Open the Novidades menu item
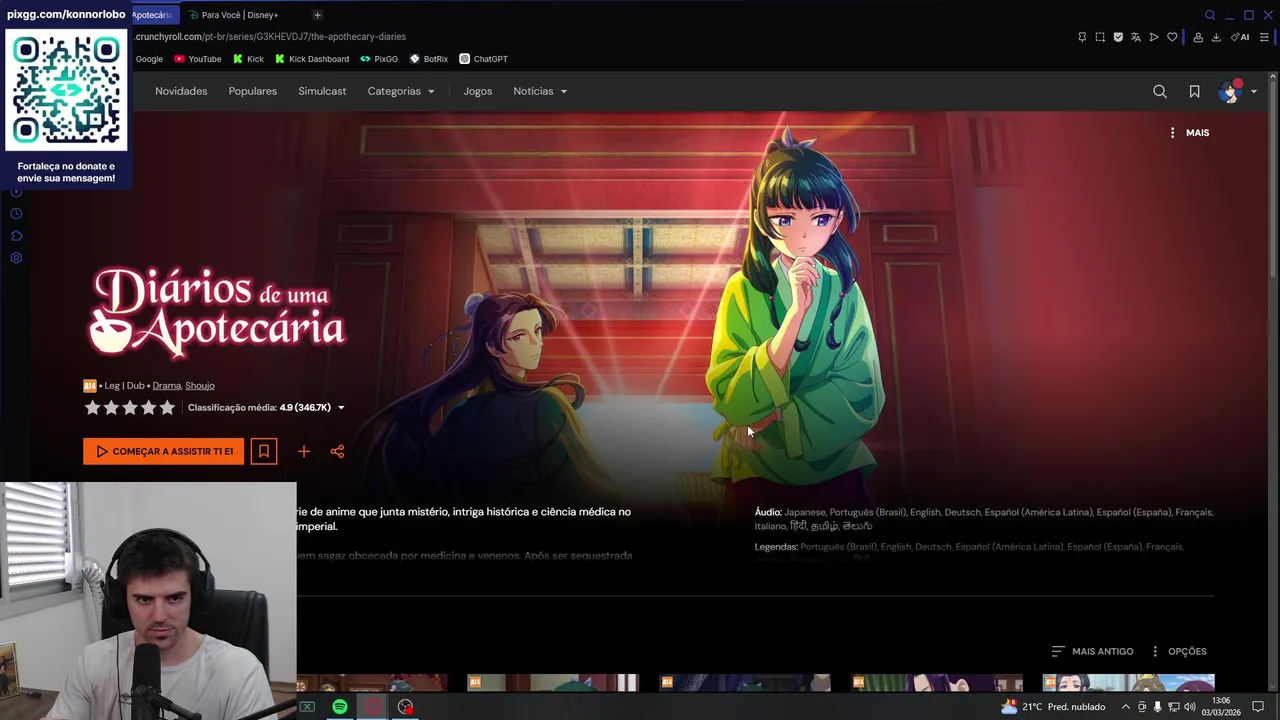 [181, 91]
